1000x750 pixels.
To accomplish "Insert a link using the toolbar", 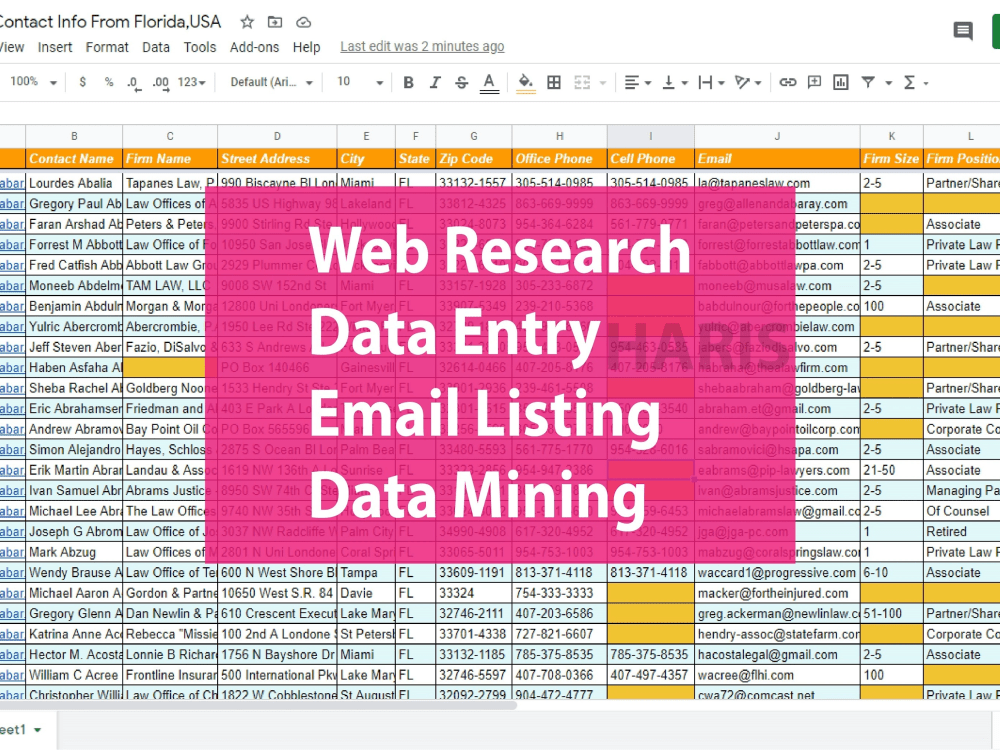I will pos(789,82).
